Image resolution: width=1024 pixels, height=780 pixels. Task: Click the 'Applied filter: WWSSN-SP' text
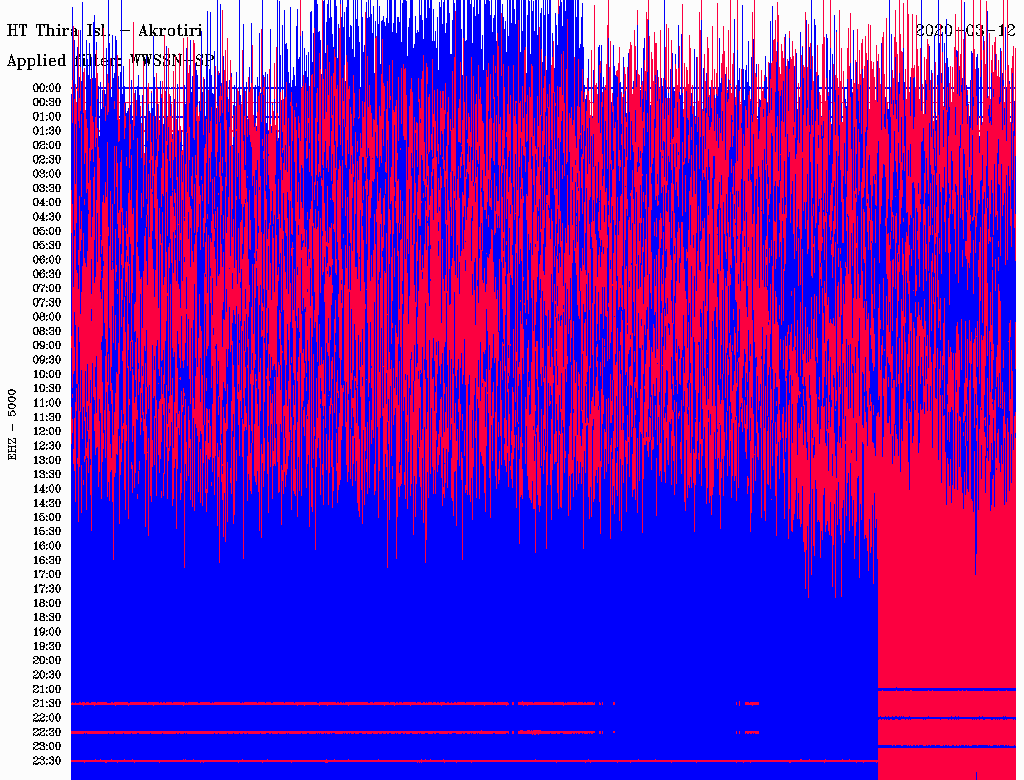click(110, 61)
